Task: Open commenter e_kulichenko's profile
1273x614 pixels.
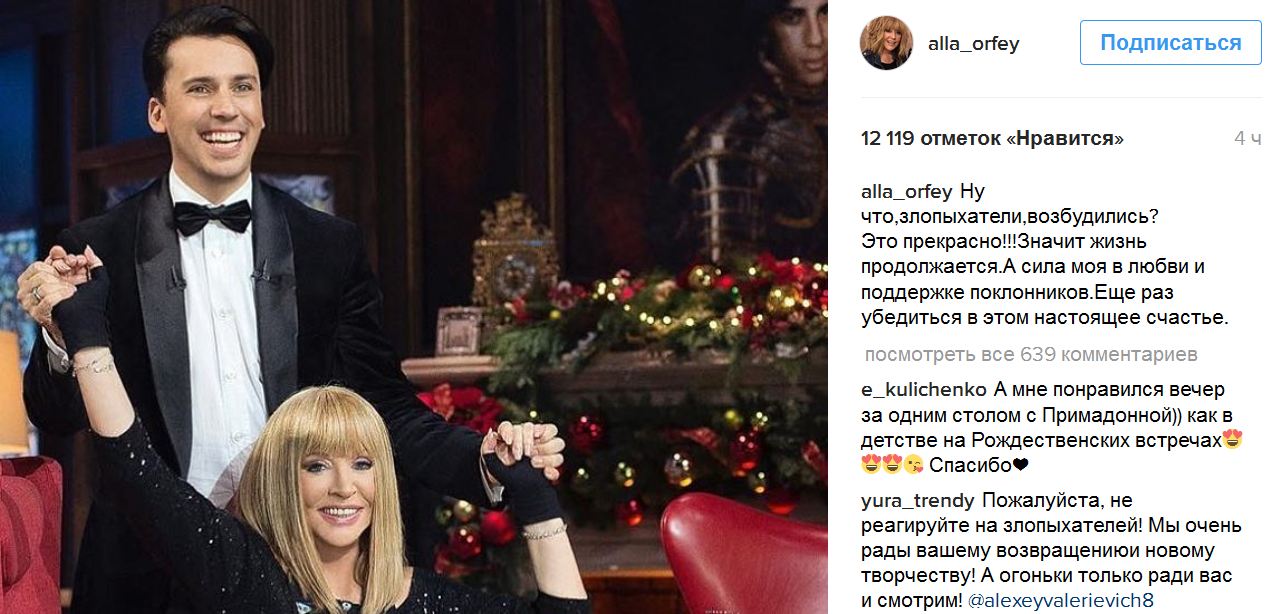Action: coord(924,389)
